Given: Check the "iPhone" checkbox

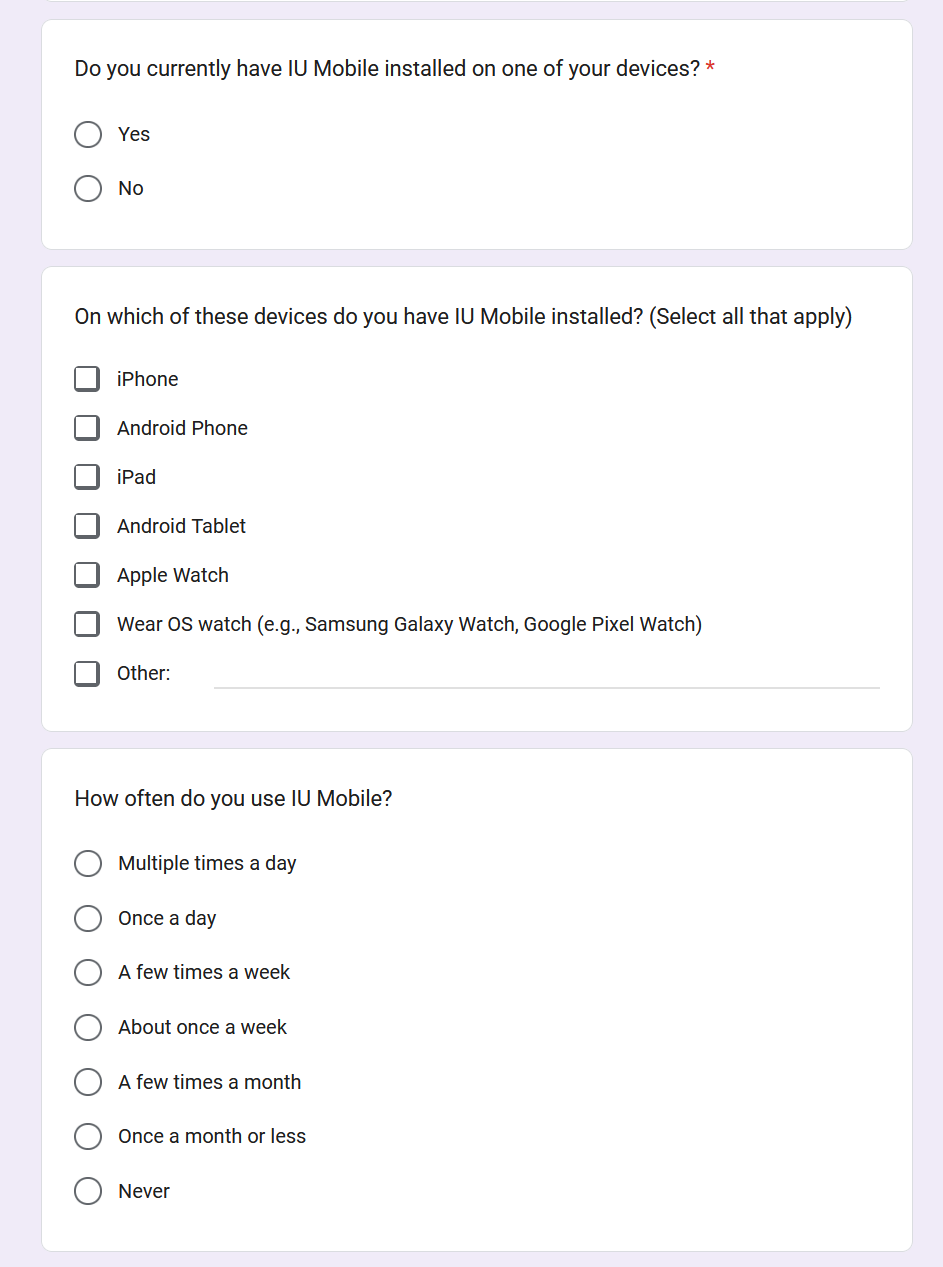Looking at the screenshot, I should point(87,379).
